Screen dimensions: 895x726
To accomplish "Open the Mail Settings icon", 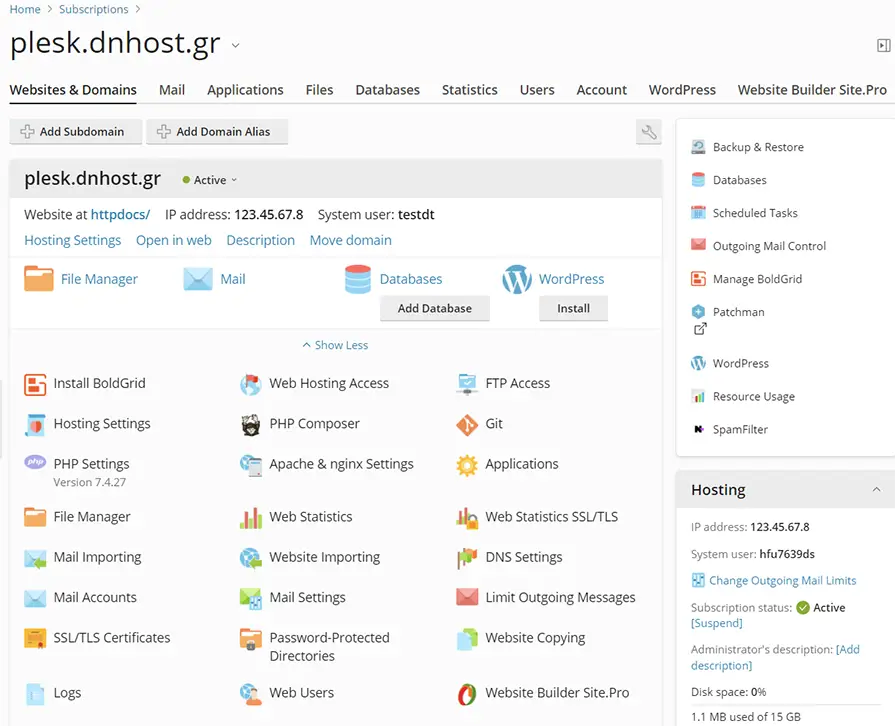I will (251, 598).
